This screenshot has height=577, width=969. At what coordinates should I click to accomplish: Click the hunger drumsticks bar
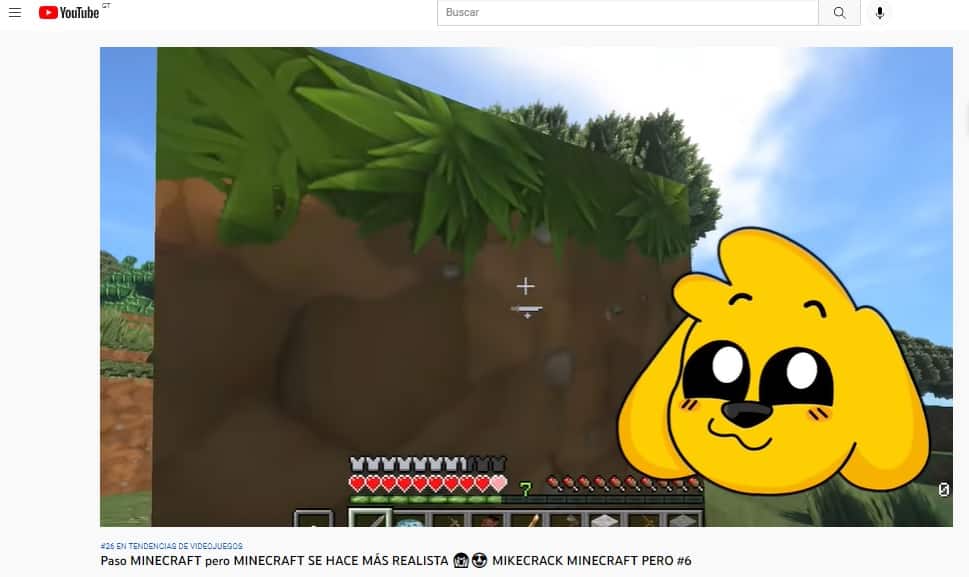[625, 484]
